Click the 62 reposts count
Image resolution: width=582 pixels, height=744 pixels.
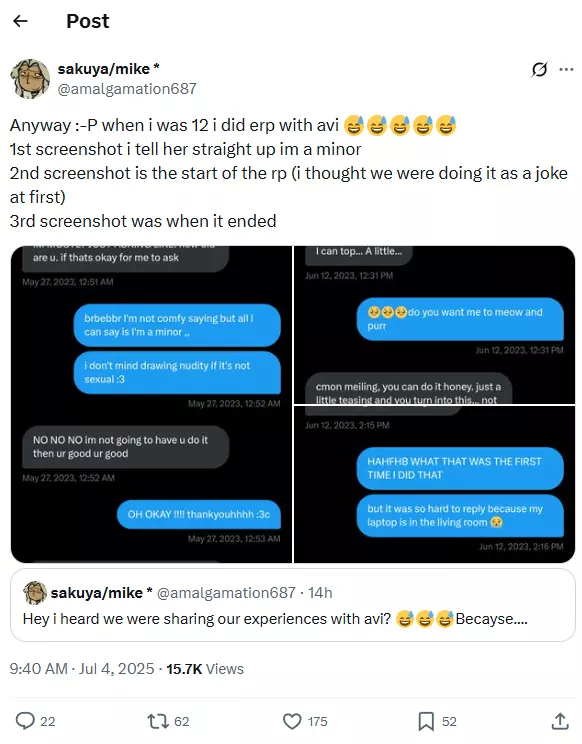182,721
